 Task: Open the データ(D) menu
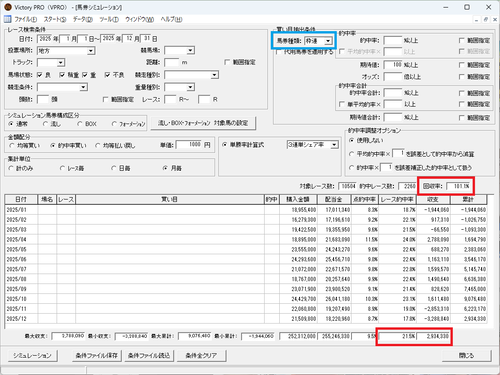point(83,19)
